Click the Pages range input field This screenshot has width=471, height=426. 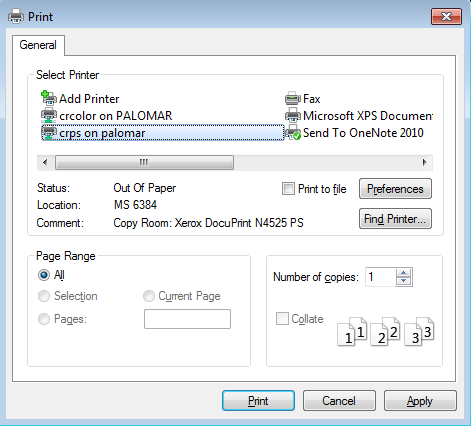click(187, 319)
